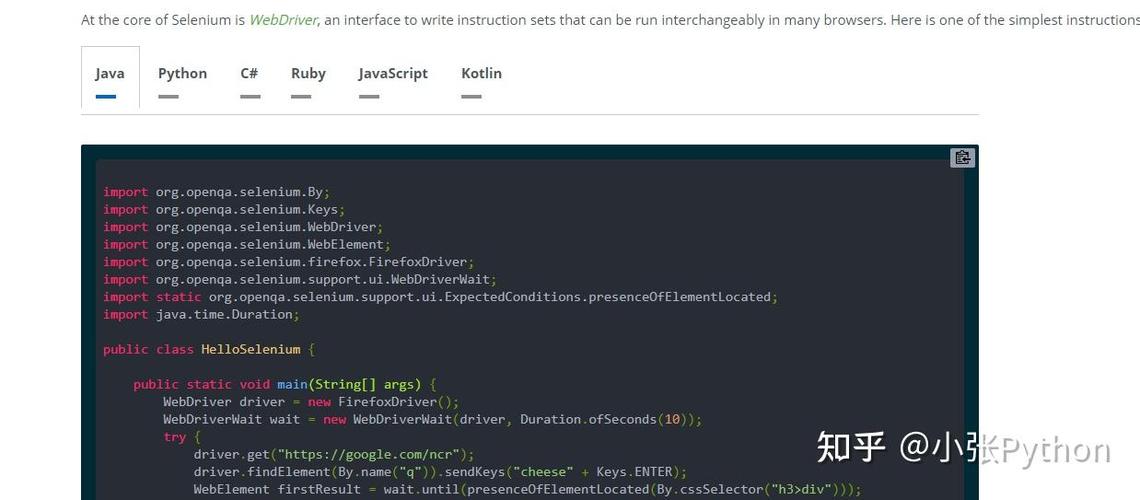Click the import WebDriverWait line
The height and width of the screenshot is (500, 1140).
(299, 280)
